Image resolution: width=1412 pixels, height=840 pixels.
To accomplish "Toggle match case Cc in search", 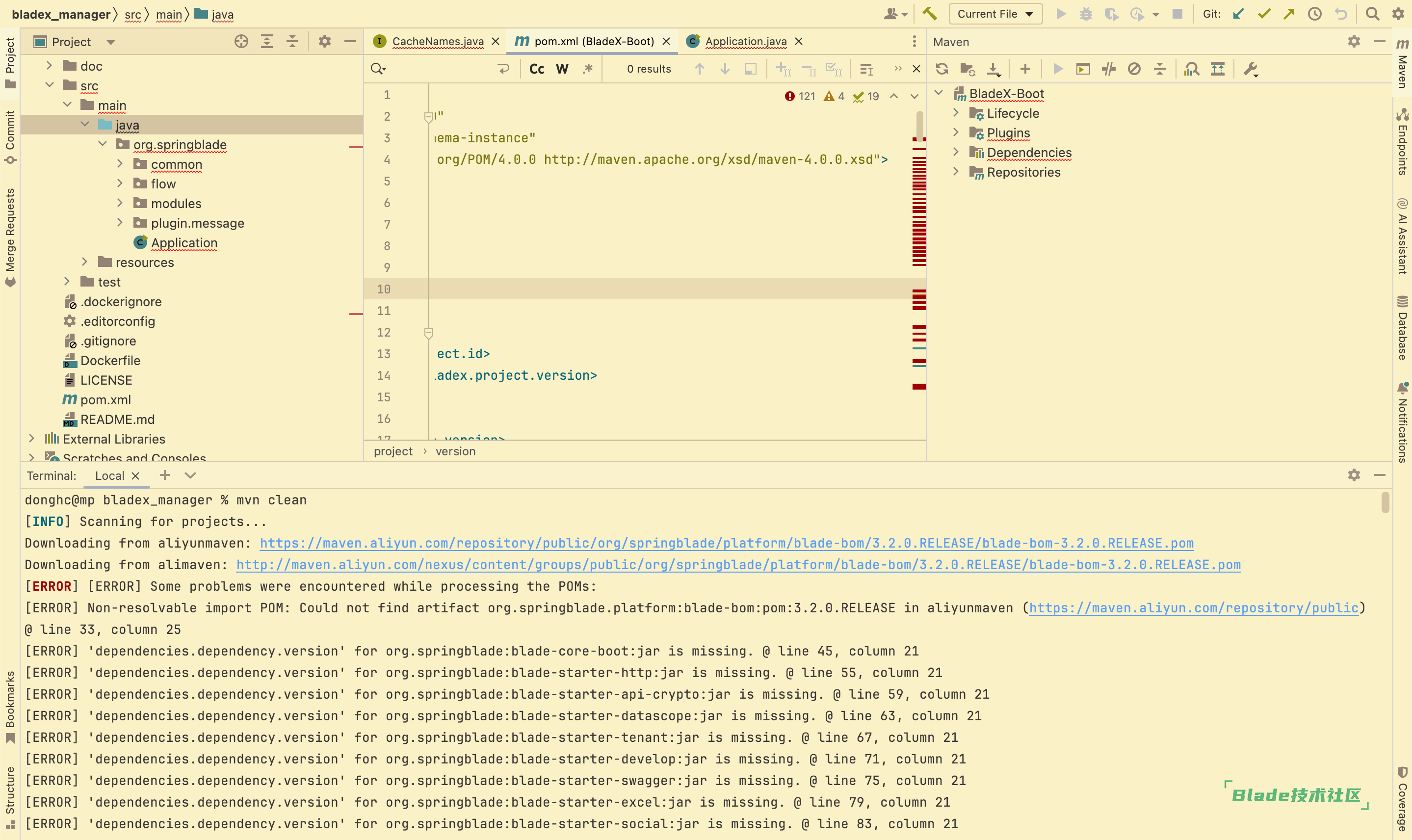I will 537,69.
